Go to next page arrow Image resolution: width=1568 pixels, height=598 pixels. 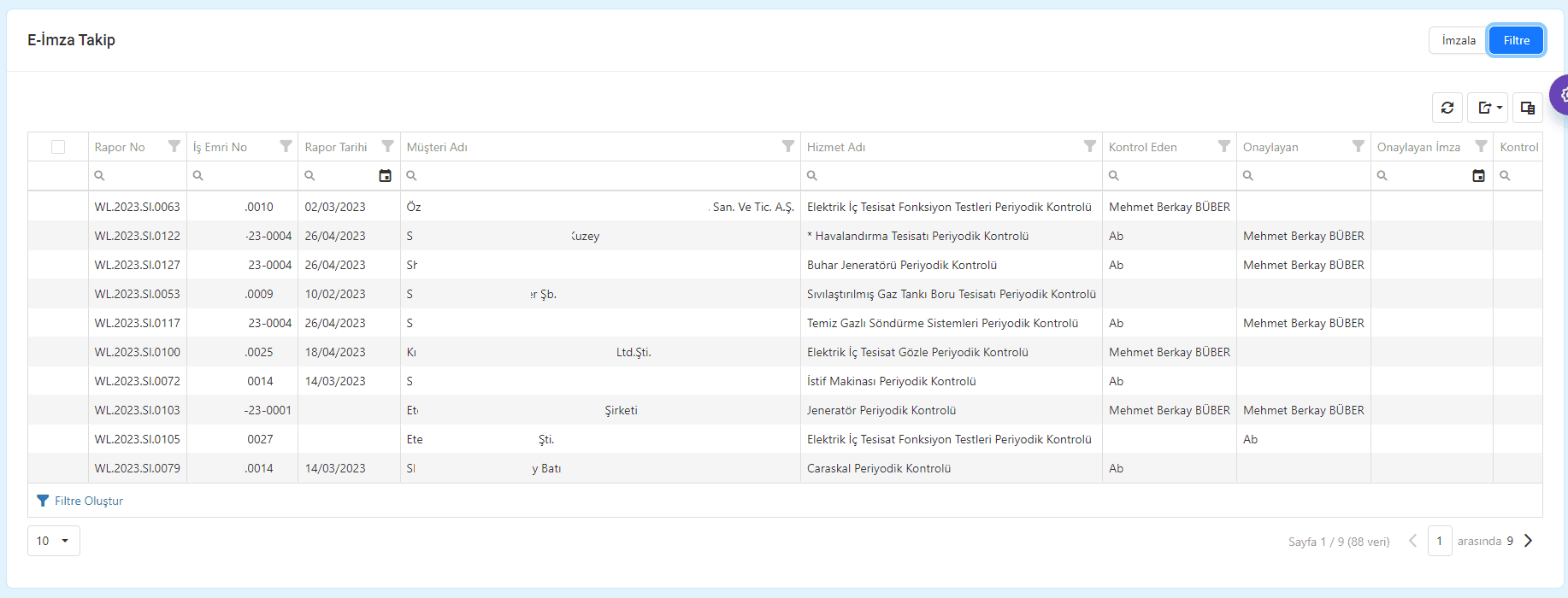tap(1529, 541)
